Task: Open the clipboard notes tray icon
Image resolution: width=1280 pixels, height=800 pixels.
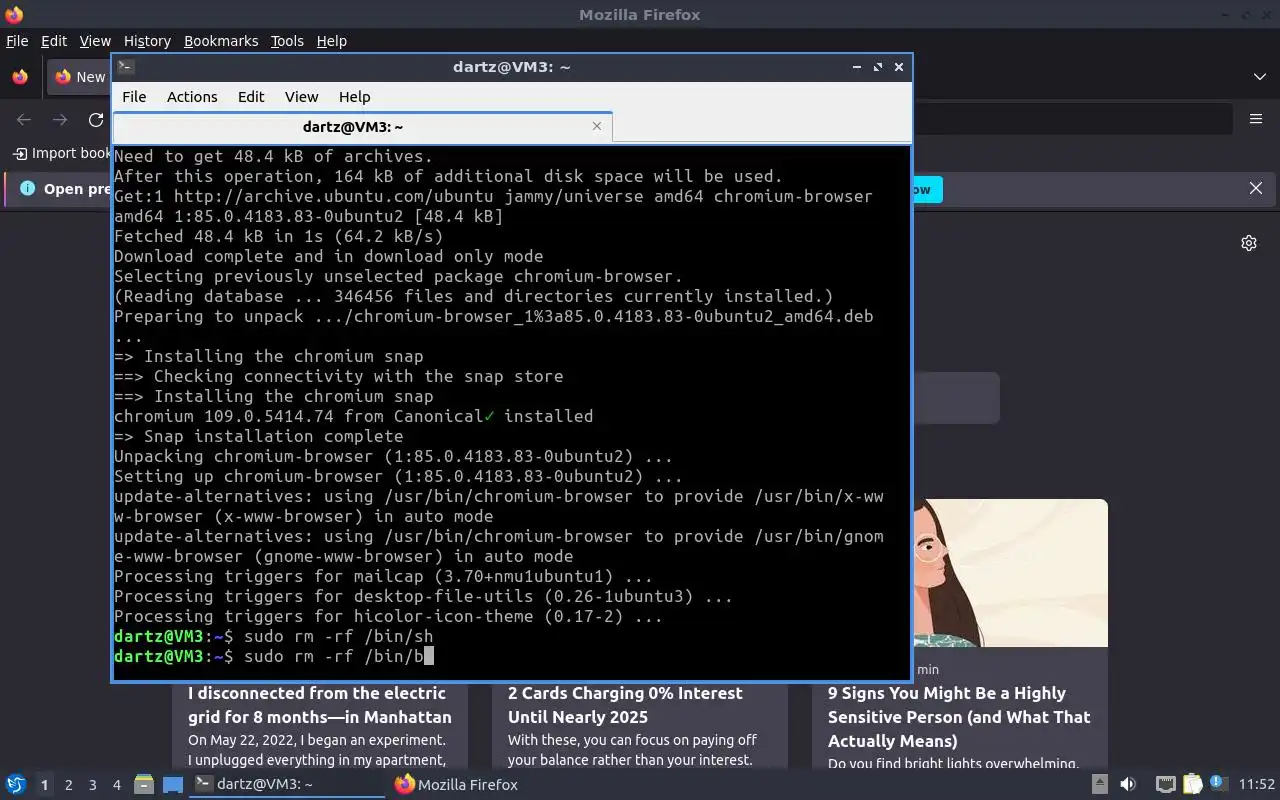Action: click(x=1192, y=785)
